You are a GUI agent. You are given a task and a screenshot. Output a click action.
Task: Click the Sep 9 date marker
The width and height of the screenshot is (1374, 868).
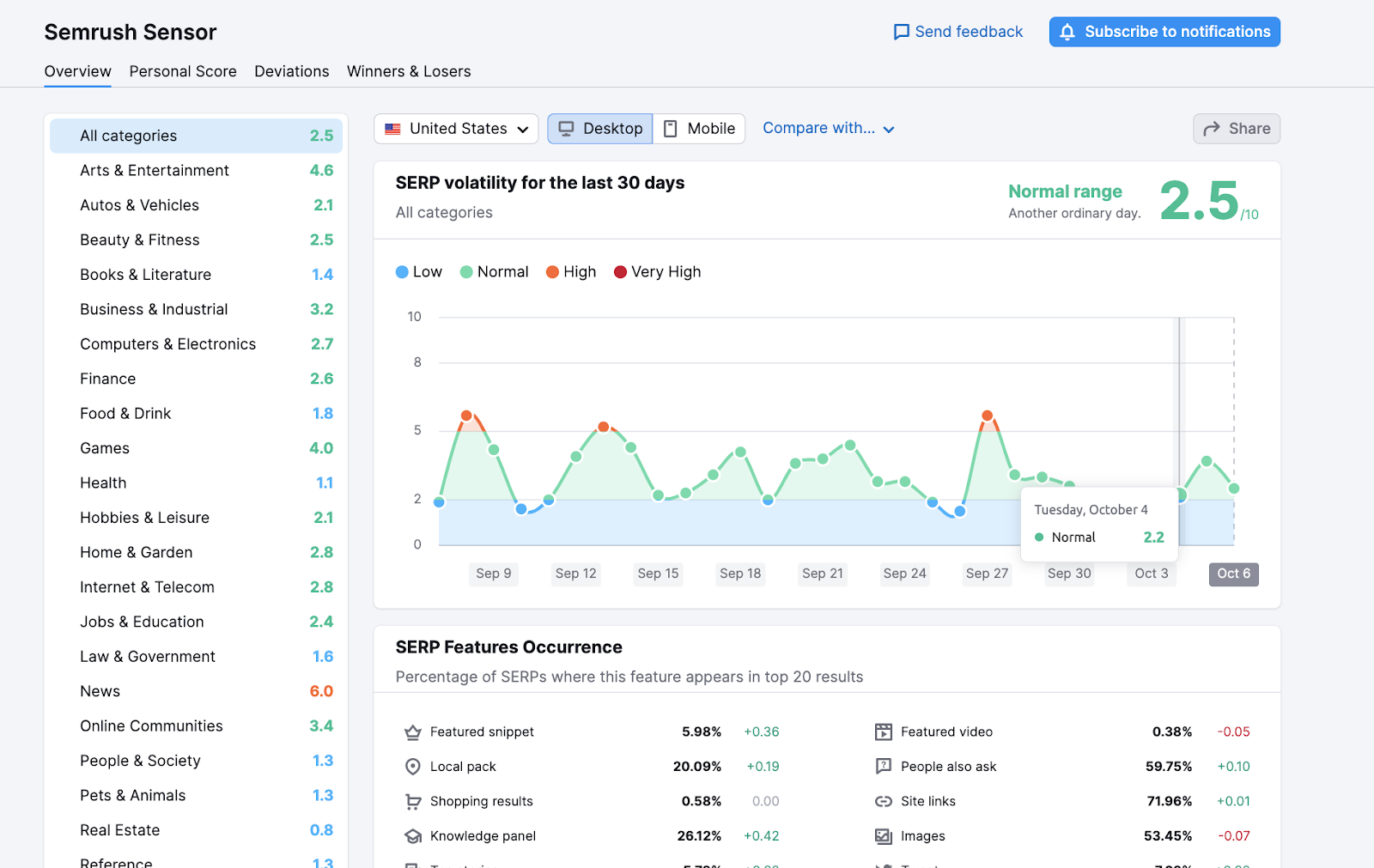tap(494, 574)
